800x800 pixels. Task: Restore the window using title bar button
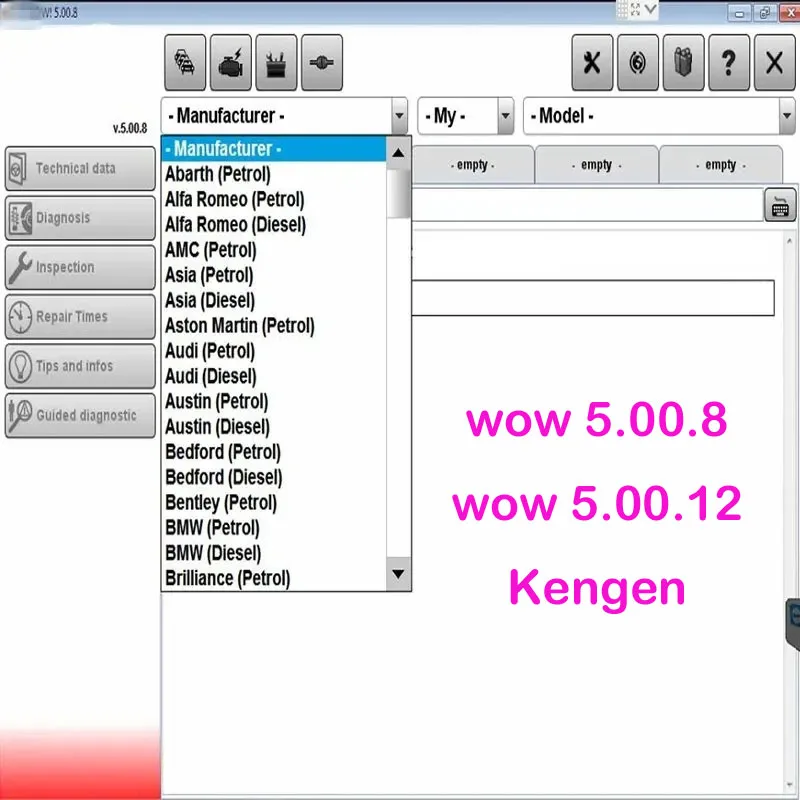tap(764, 13)
